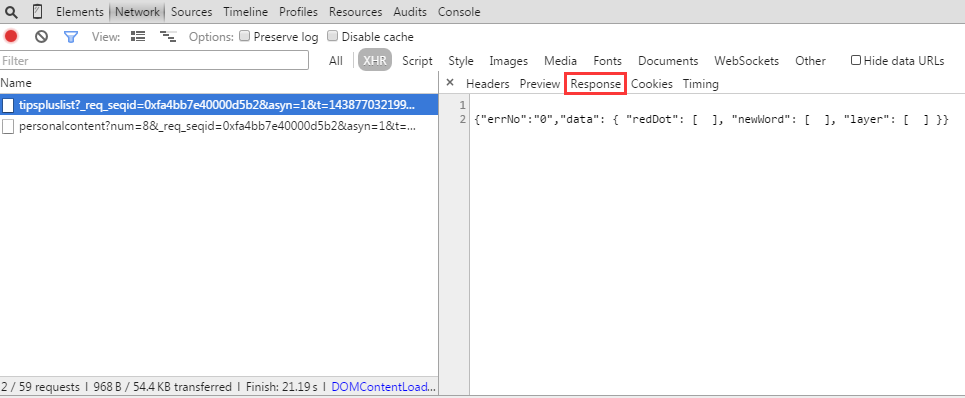
Task: Filter requests by Images
Action: (509, 61)
